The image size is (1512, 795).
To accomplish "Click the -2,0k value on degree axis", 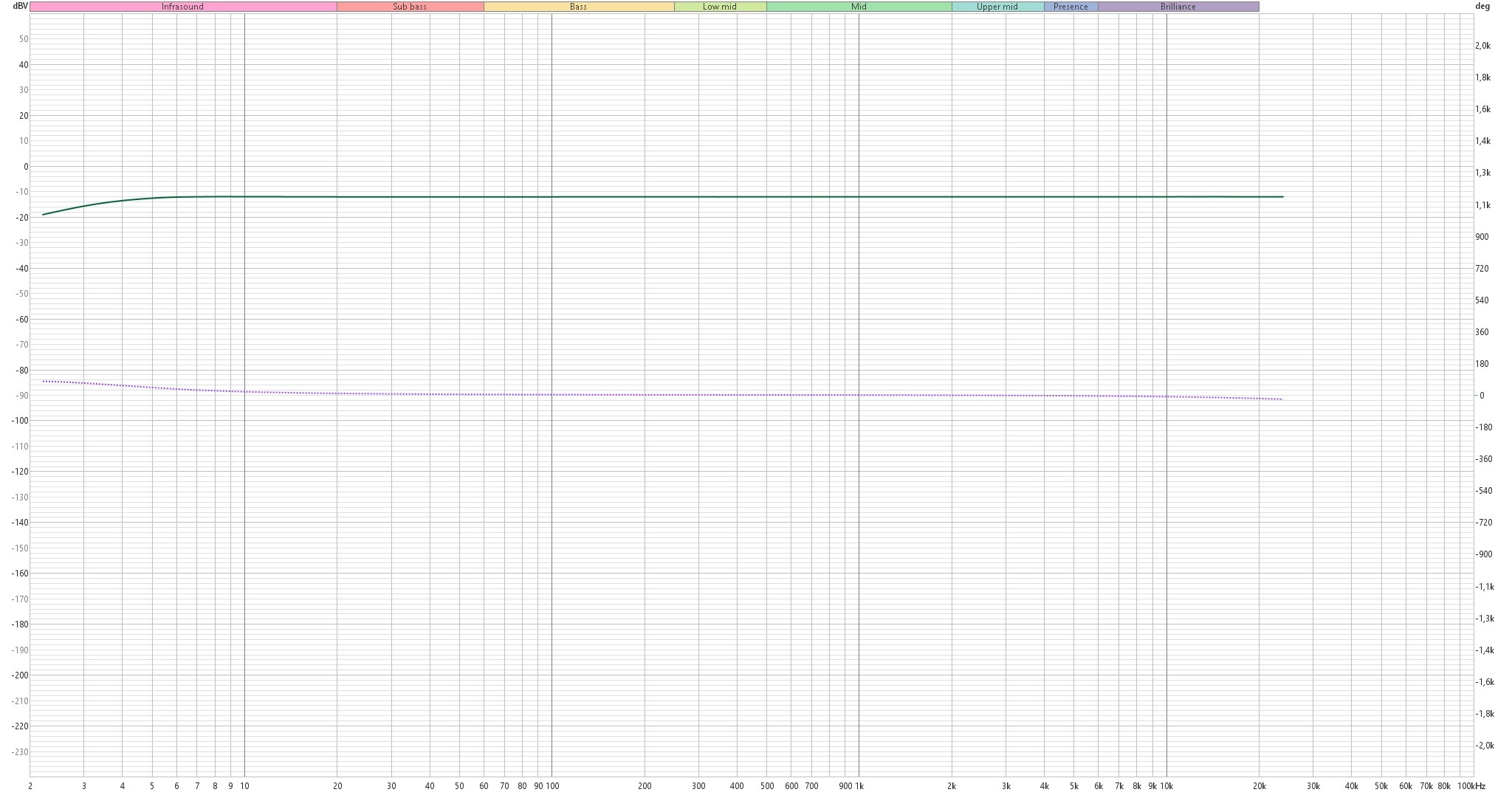I will click(1485, 746).
